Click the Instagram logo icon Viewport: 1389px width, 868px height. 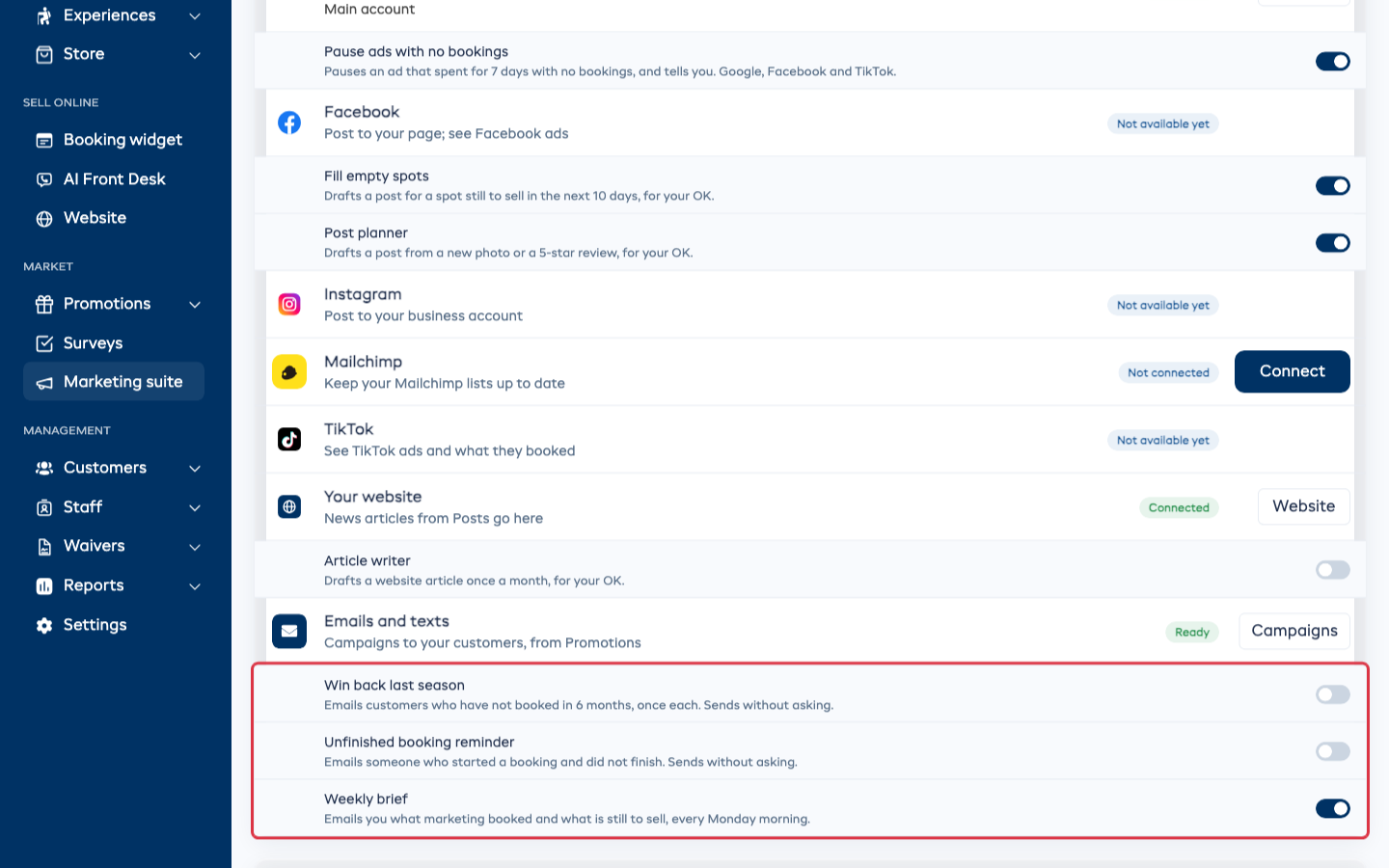click(289, 304)
